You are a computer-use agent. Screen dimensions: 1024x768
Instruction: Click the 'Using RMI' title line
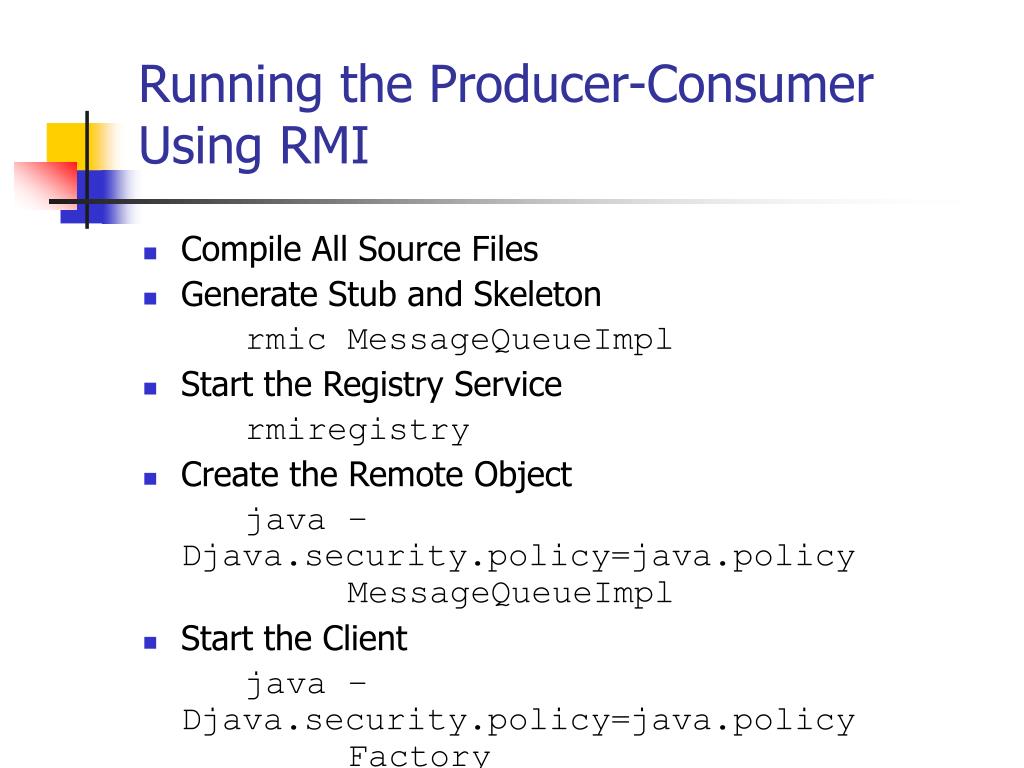pyautogui.click(x=254, y=146)
